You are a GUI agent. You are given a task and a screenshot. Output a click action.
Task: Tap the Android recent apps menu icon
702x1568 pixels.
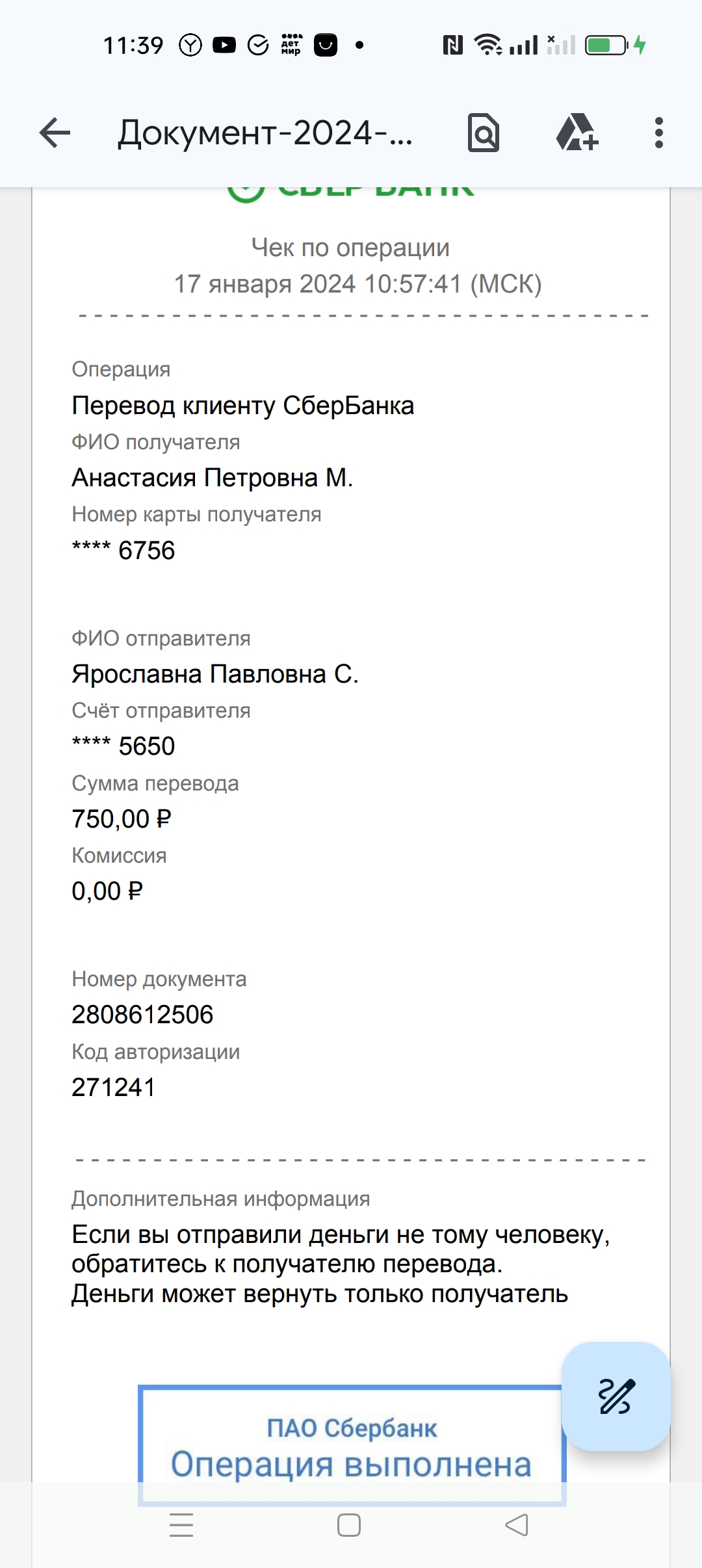181,1524
